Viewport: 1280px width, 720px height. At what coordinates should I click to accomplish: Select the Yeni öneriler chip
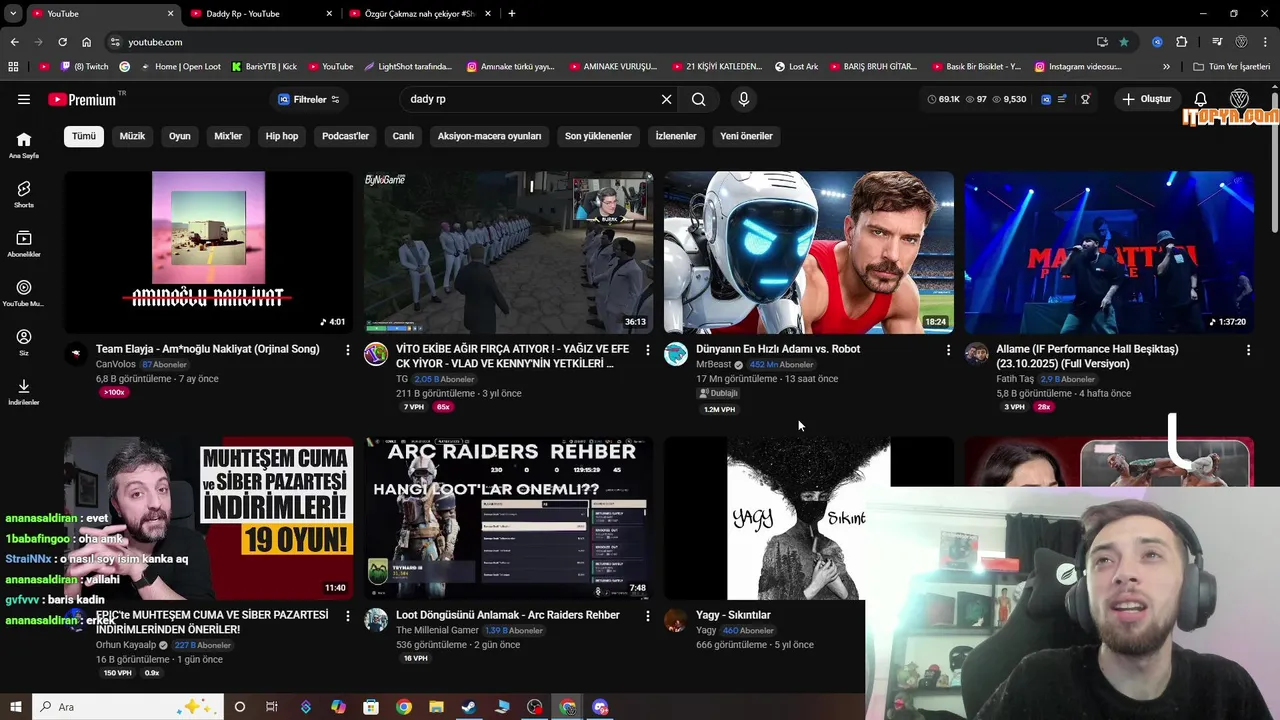pyautogui.click(x=746, y=136)
